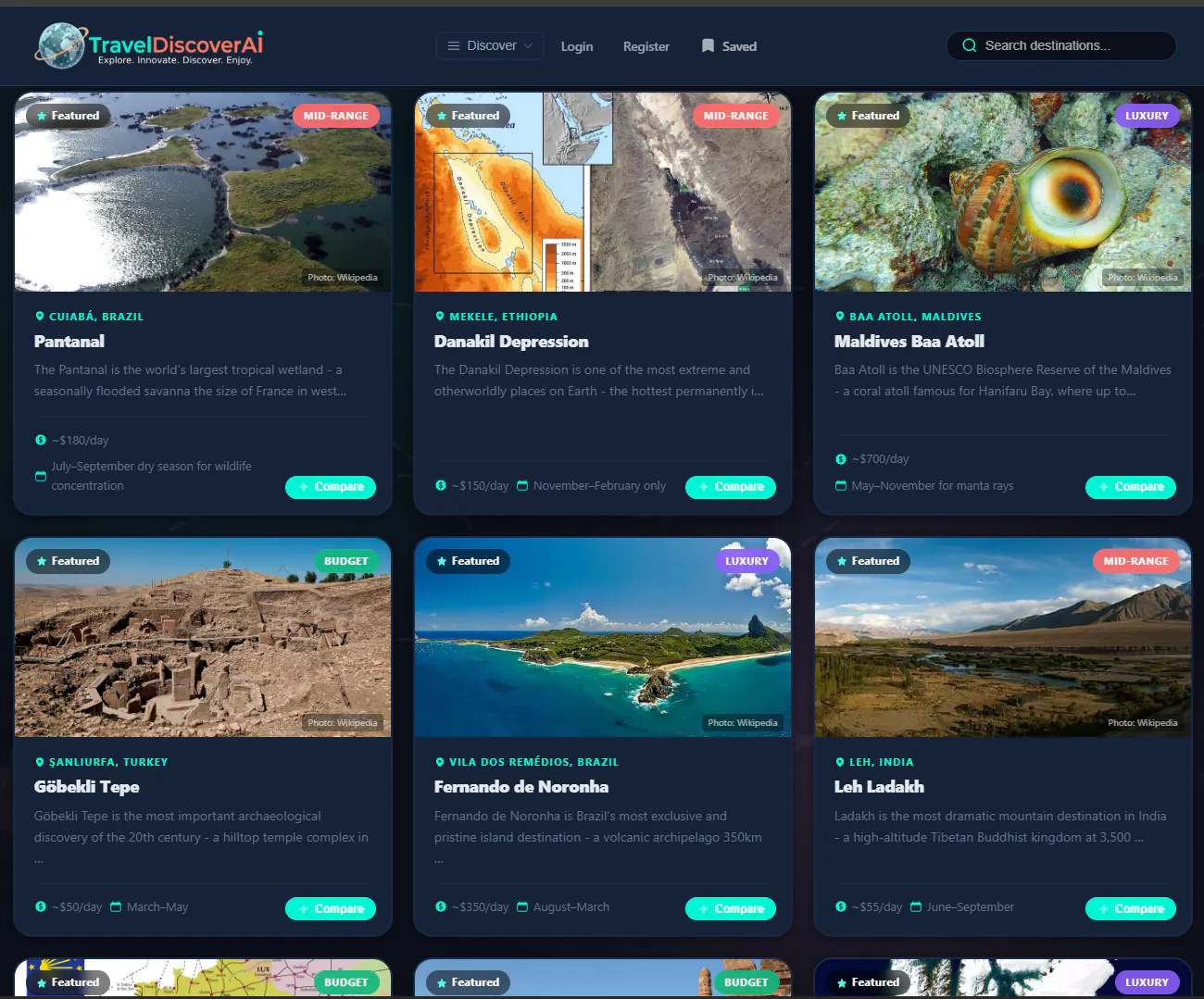Click the dollar icon beside ~$50/day
1204x999 pixels.
click(x=41, y=906)
